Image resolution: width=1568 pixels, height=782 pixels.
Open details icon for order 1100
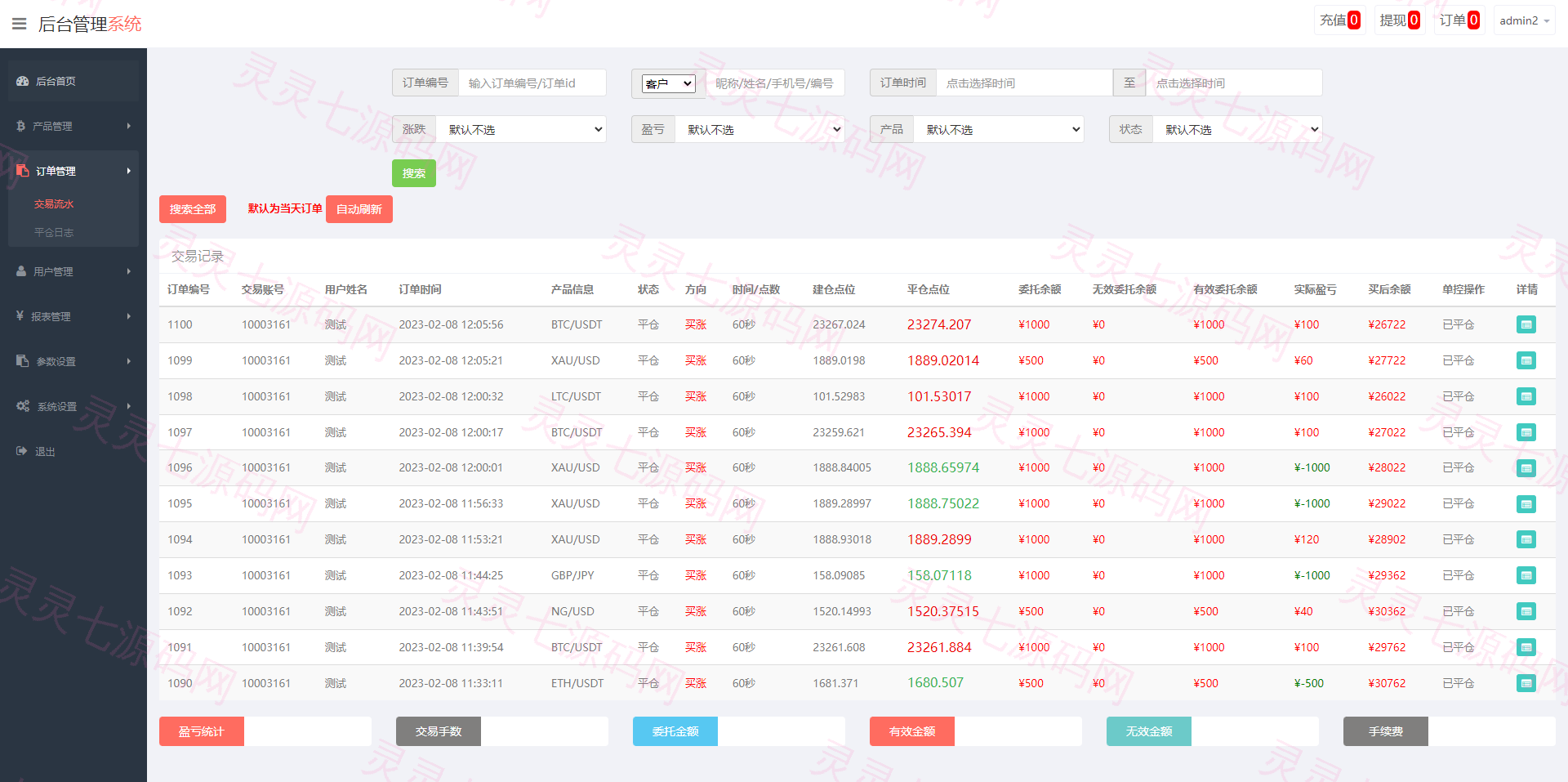coord(1526,324)
